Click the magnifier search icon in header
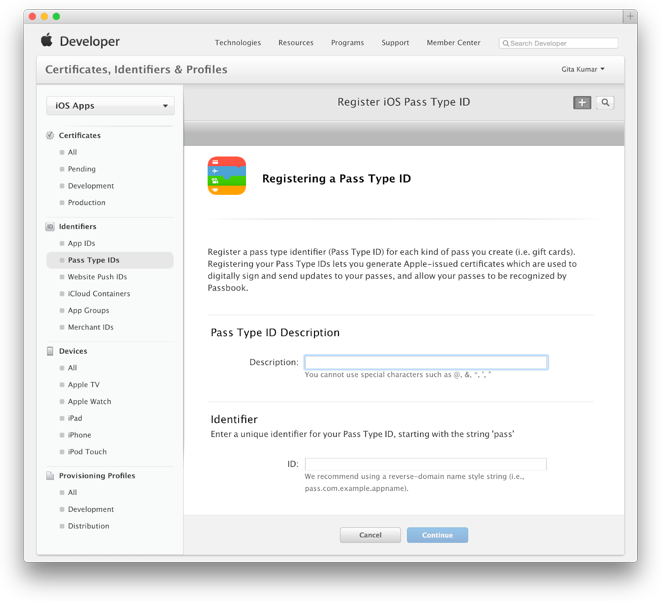 (x=605, y=102)
